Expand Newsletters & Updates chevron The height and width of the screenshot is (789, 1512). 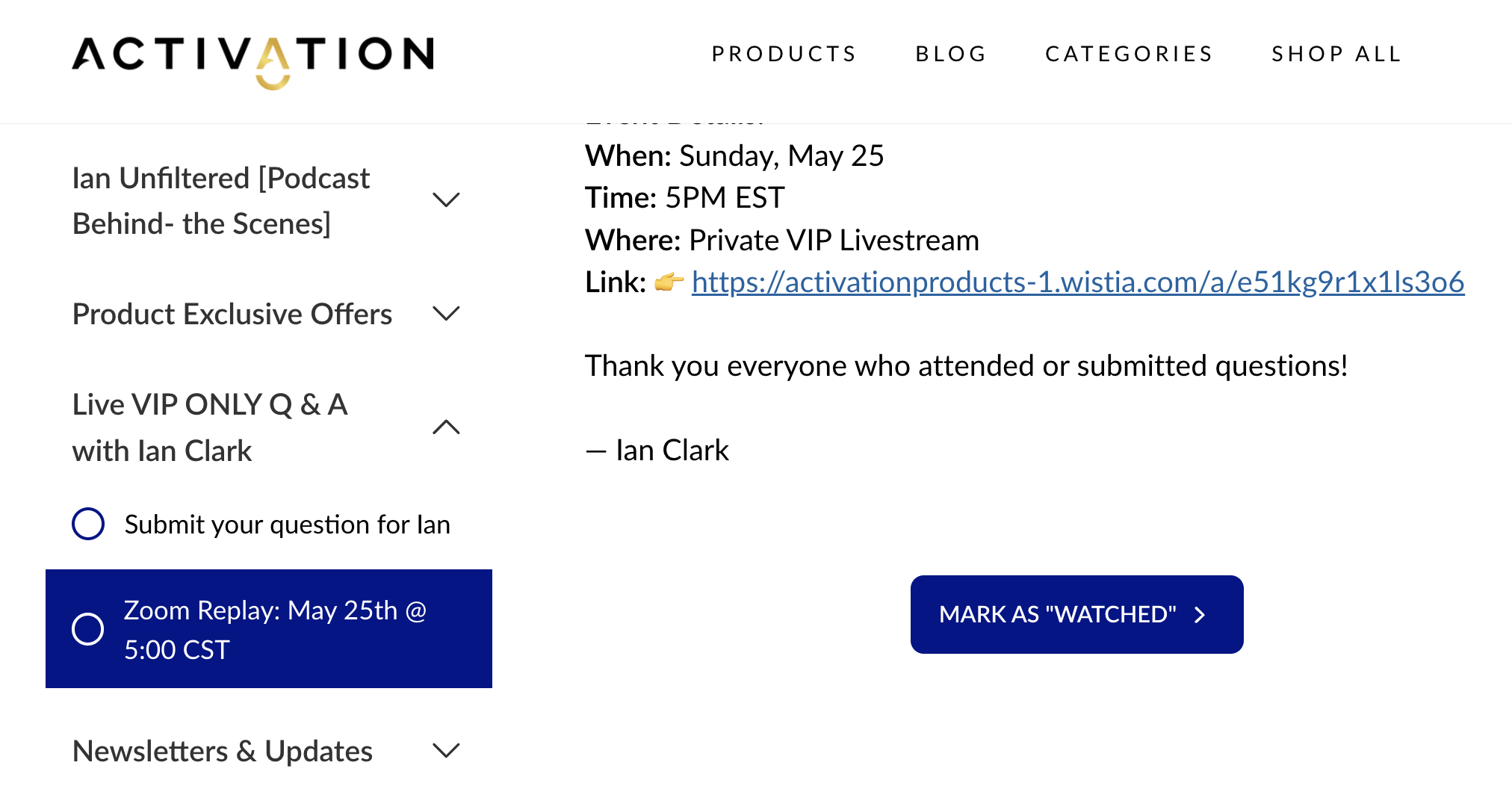point(446,750)
